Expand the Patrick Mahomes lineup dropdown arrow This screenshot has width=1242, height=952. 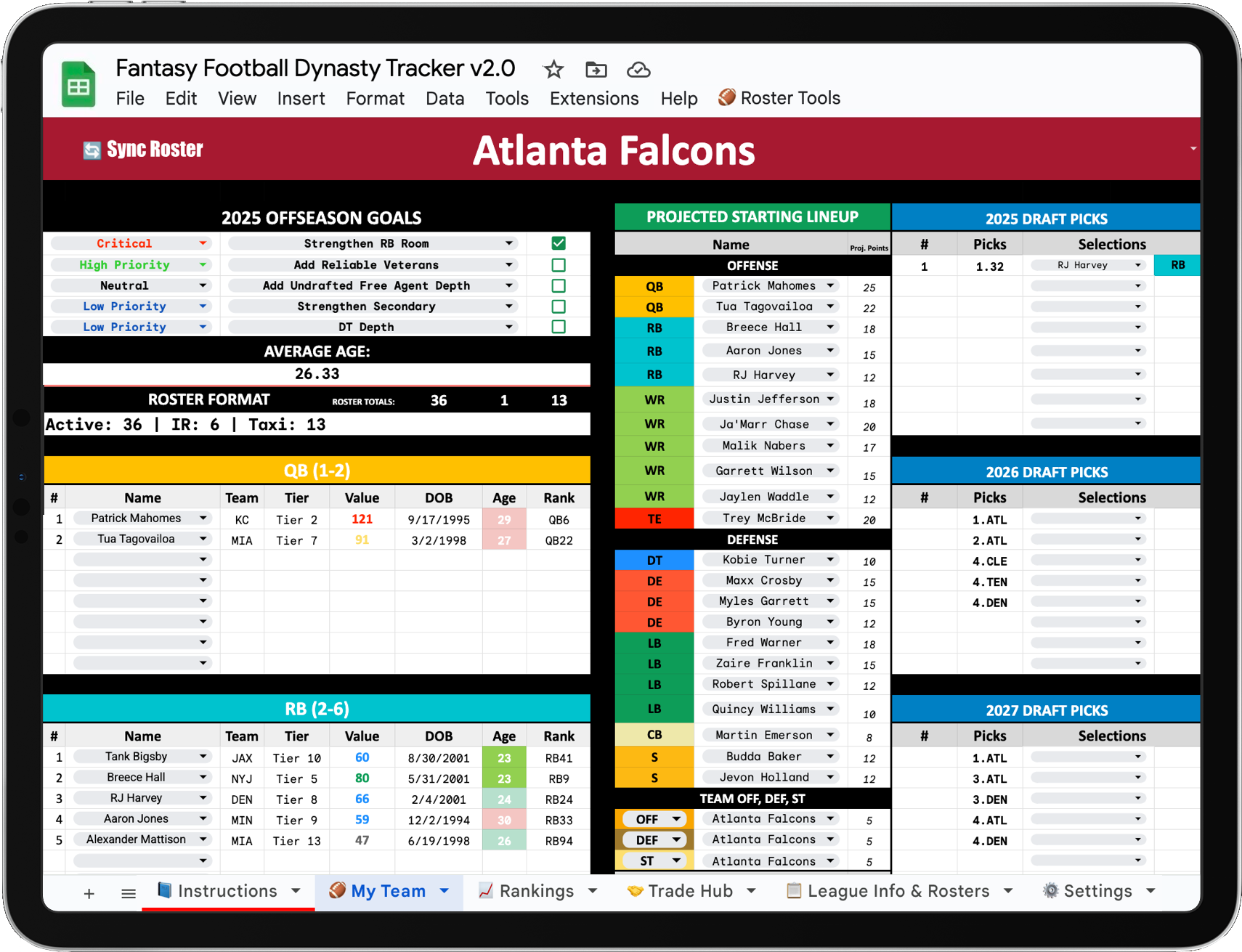(830, 286)
